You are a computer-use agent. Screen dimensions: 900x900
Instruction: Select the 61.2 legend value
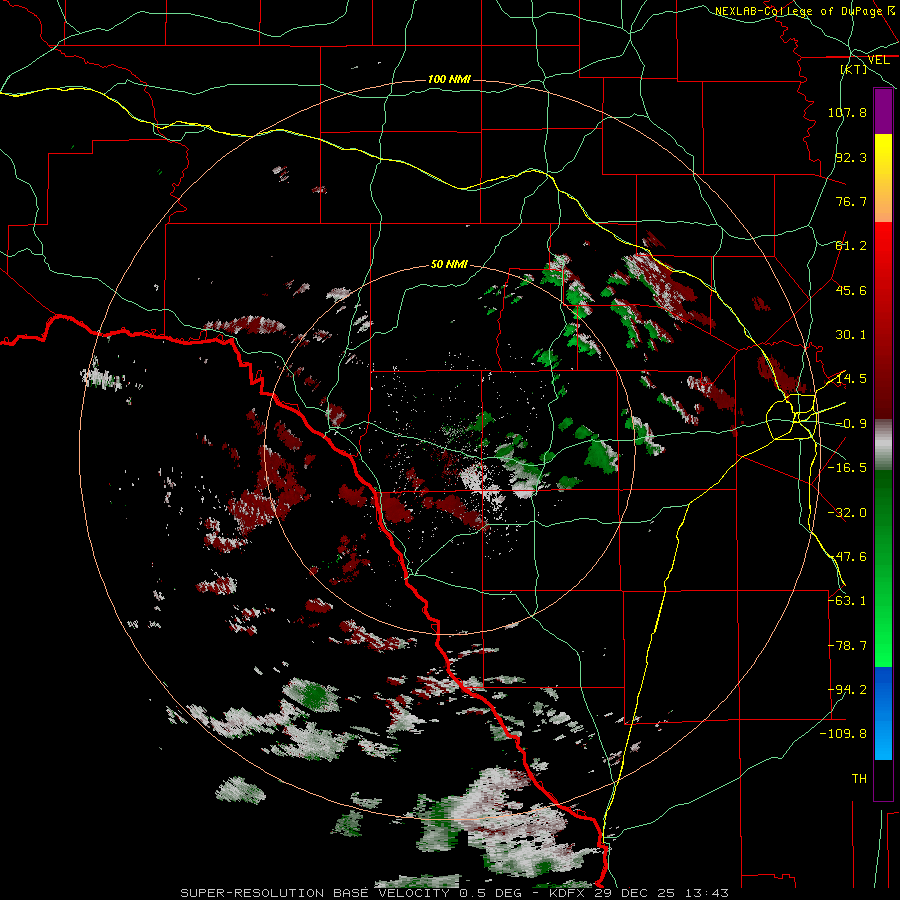tap(851, 246)
